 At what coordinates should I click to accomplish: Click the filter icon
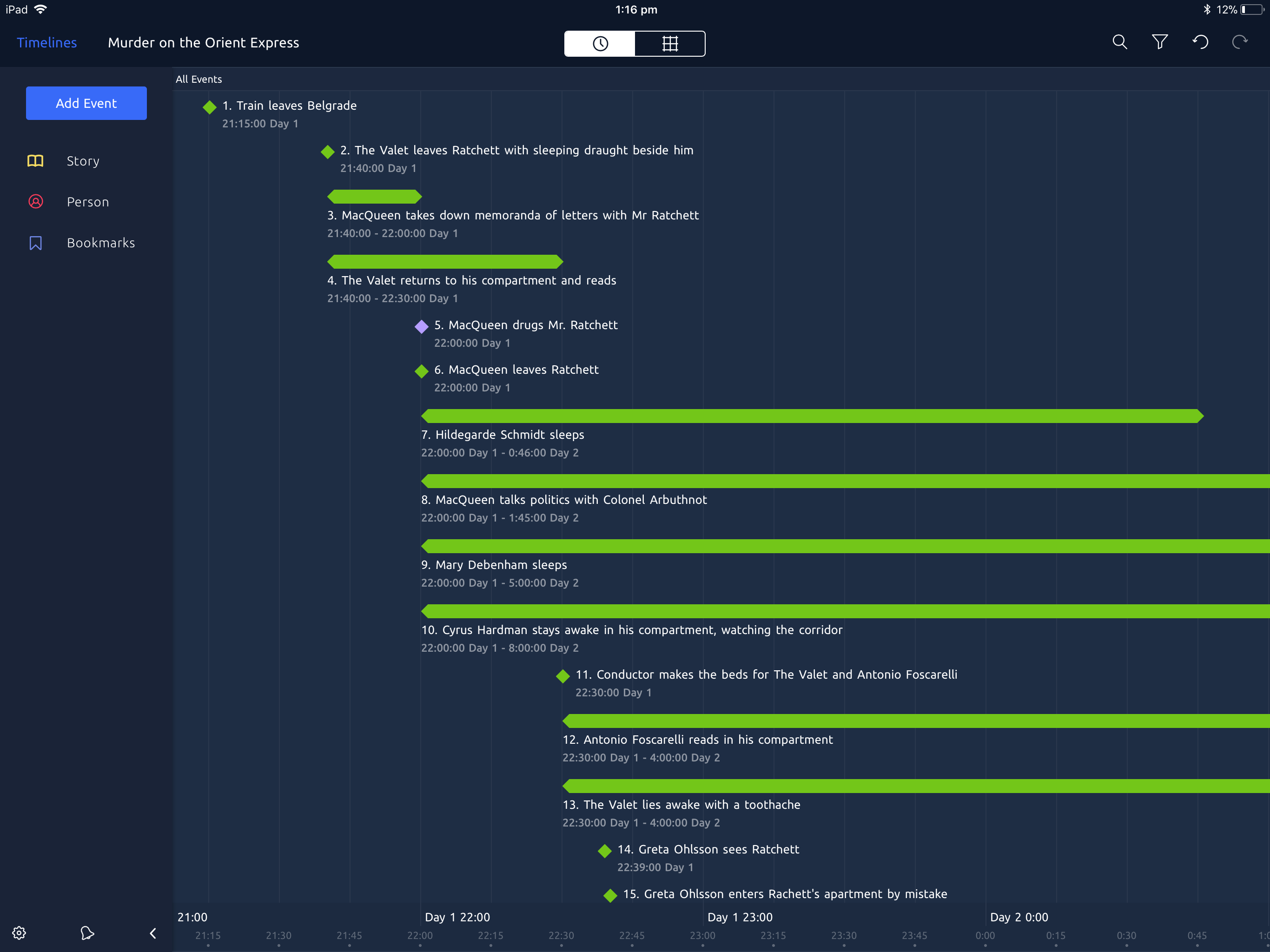pos(1158,42)
